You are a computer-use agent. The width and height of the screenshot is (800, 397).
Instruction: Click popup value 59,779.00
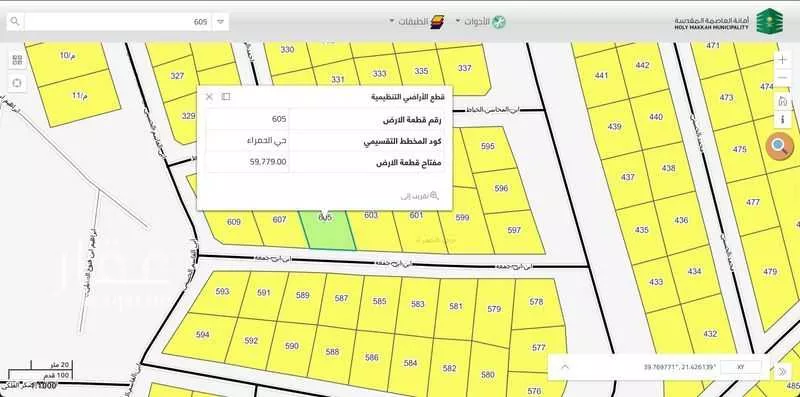tap(268, 162)
